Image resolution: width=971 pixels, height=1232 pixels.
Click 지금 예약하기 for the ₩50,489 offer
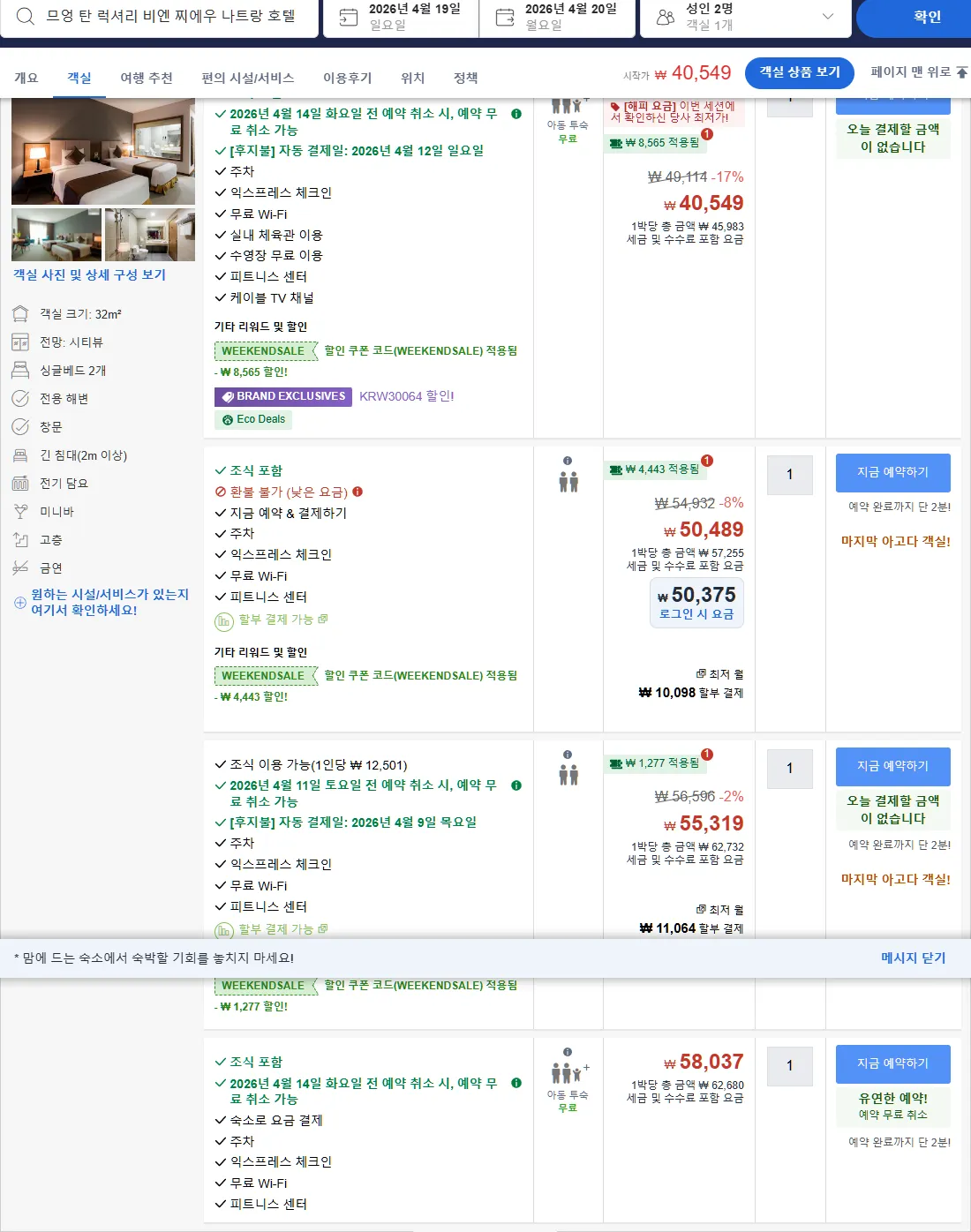(x=893, y=473)
